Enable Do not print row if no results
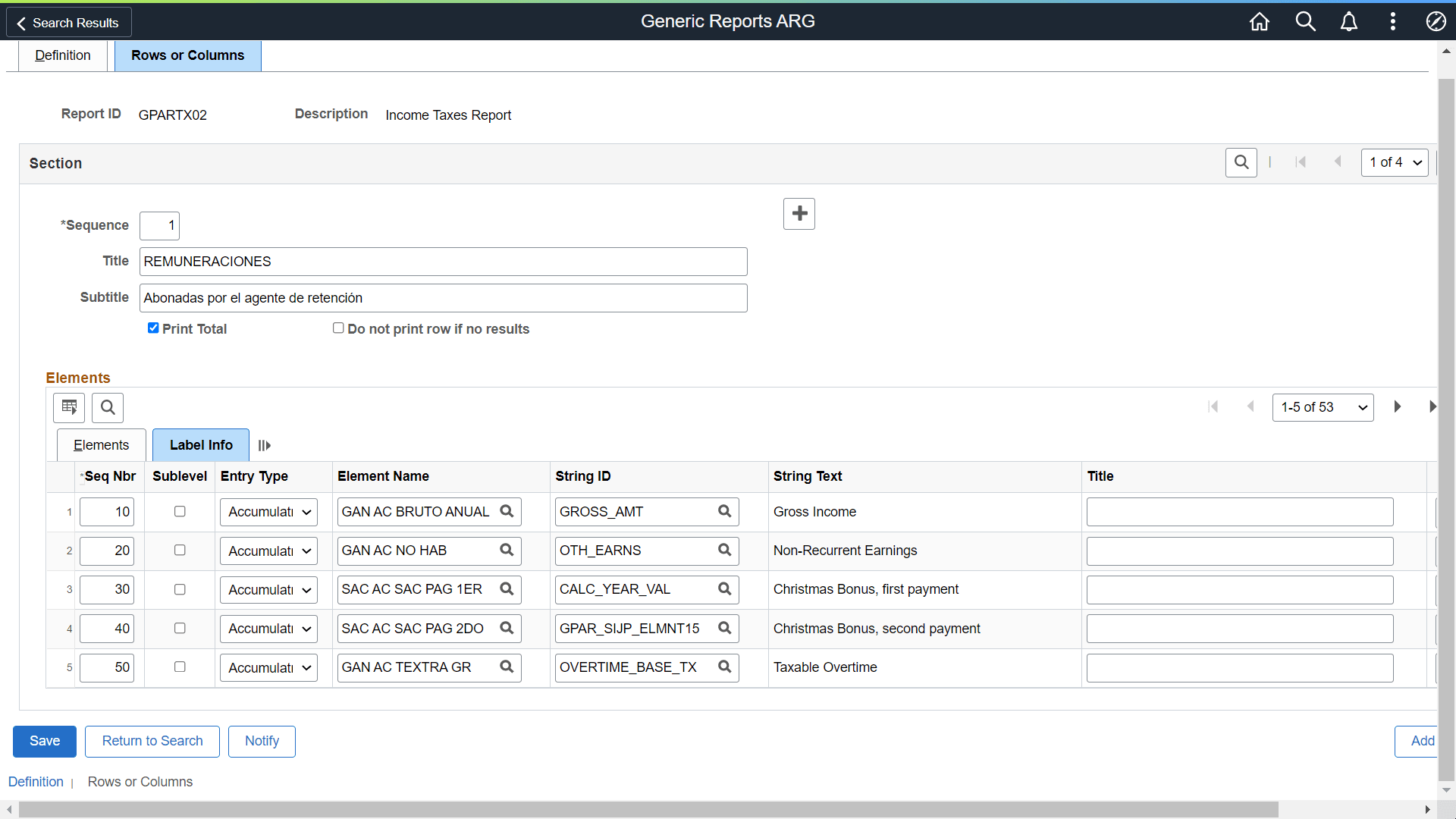 coord(338,328)
